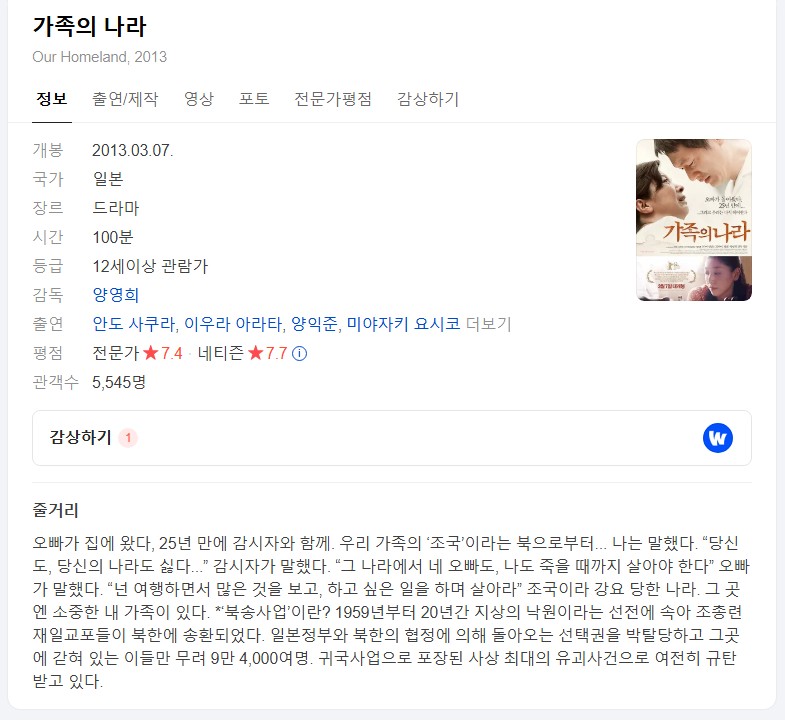Open actor 양익준's link
The height and width of the screenshot is (720, 785).
tap(314, 324)
